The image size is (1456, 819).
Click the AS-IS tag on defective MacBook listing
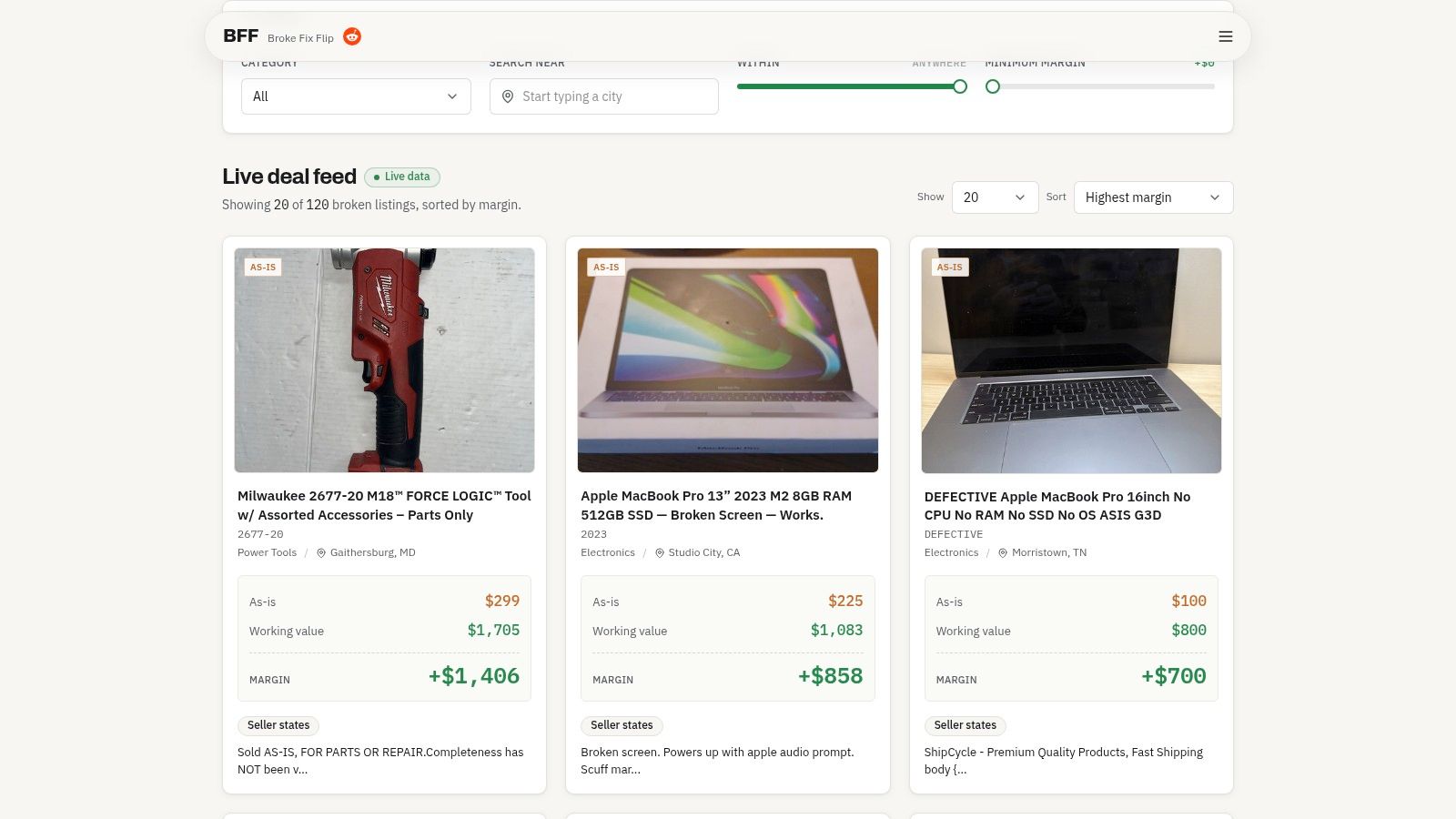tap(949, 267)
